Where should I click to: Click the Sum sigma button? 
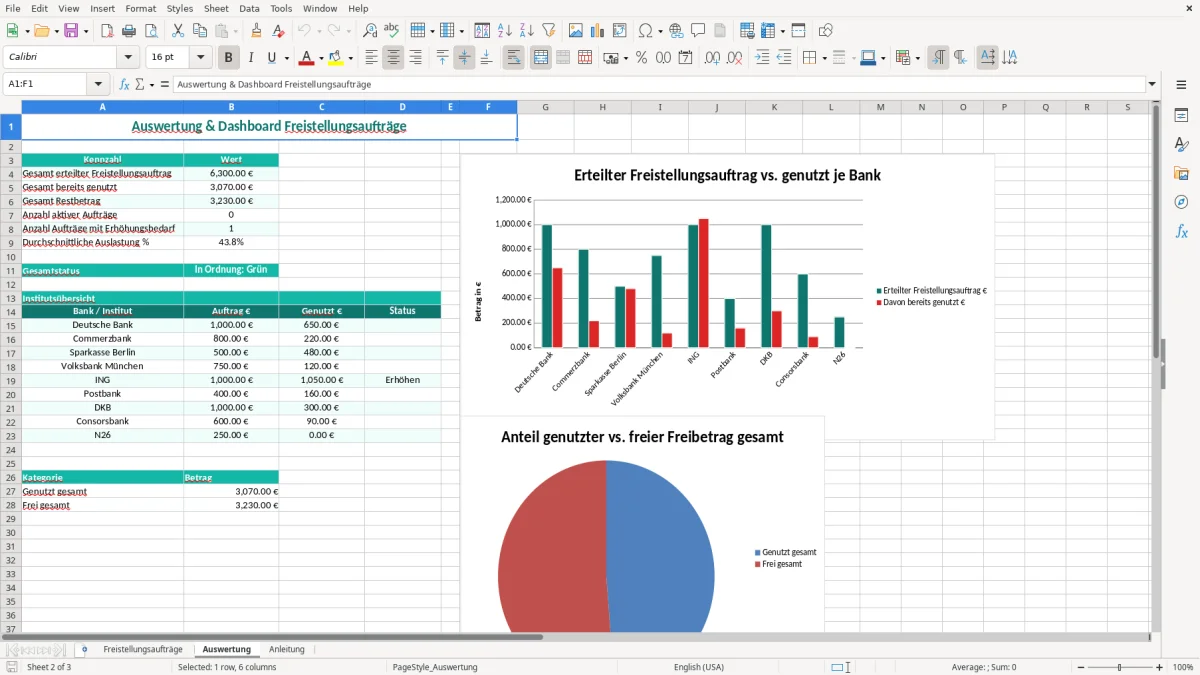(139, 85)
